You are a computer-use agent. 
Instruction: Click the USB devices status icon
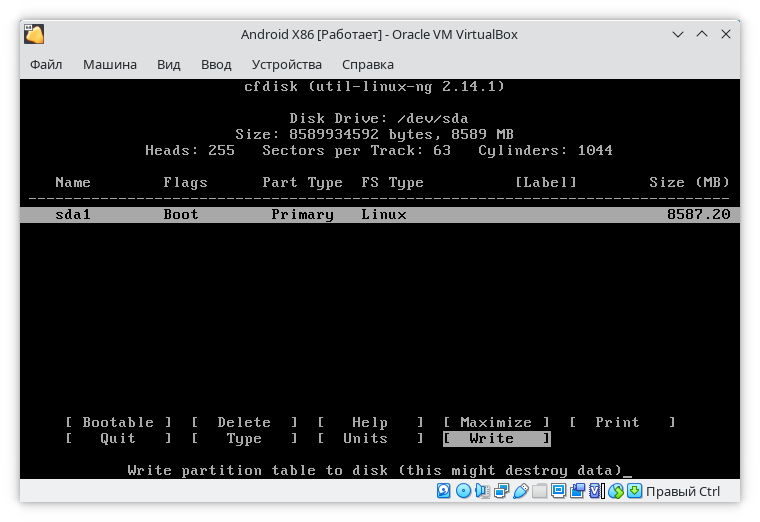(521, 491)
